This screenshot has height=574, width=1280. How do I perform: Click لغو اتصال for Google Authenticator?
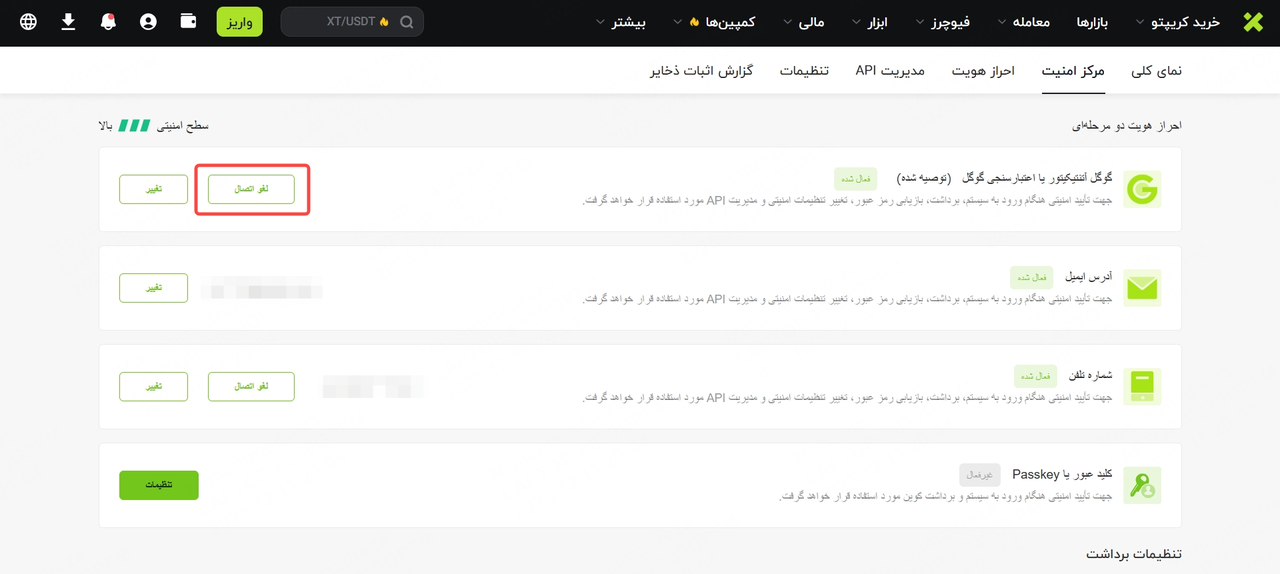251,190
